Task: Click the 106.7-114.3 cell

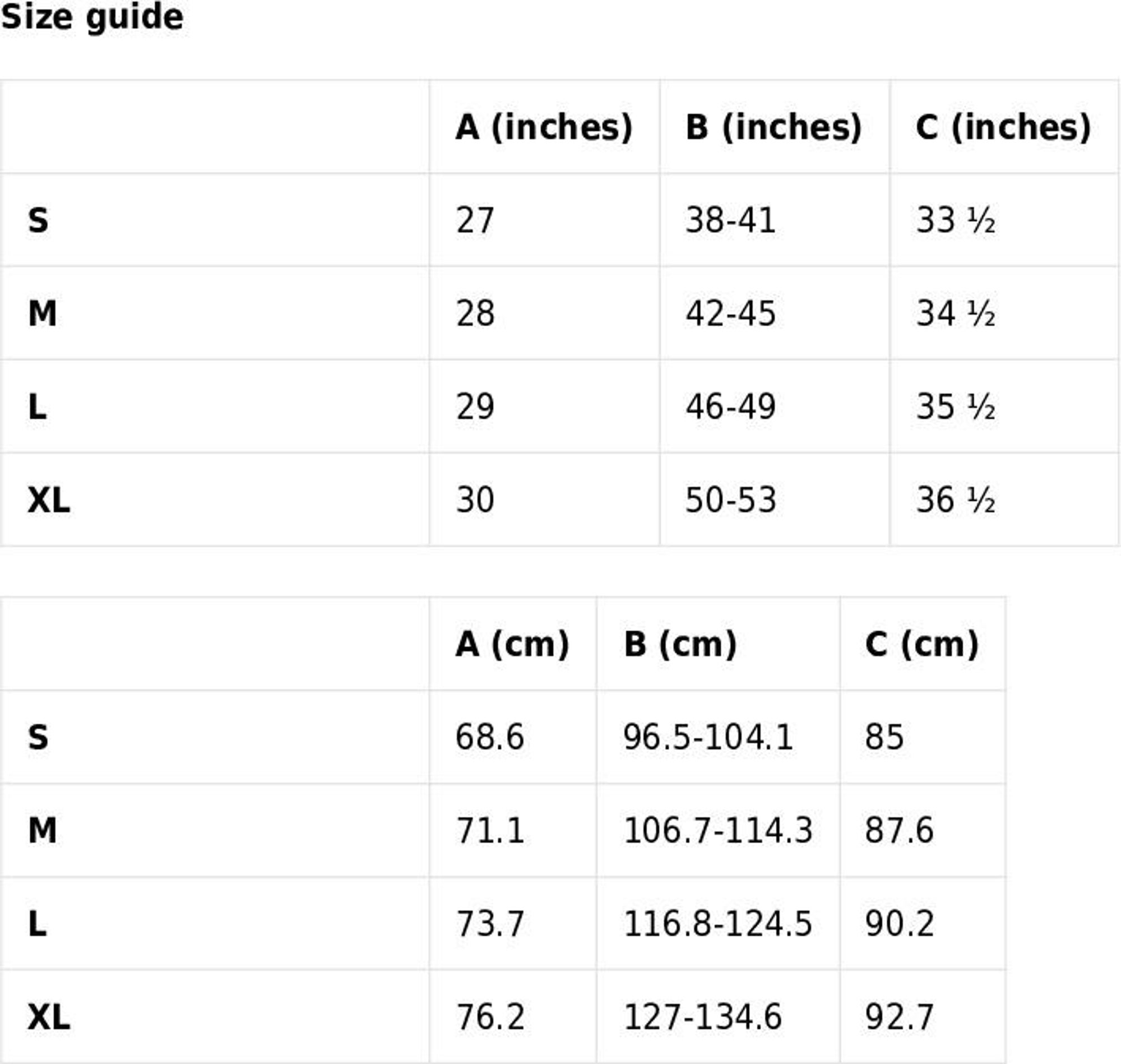Action: [x=717, y=831]
